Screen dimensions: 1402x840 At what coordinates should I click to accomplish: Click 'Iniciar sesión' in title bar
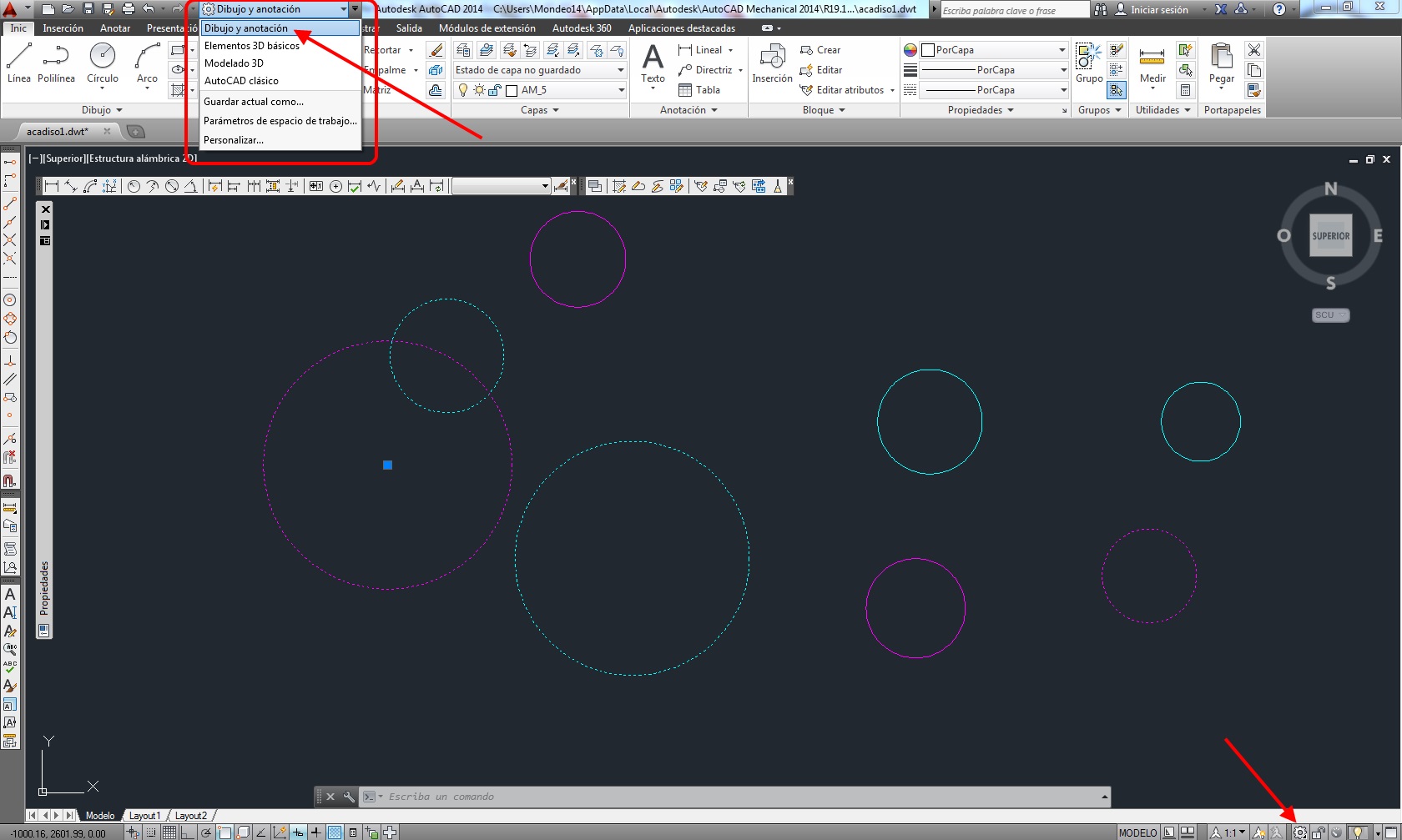point(1158,9)
